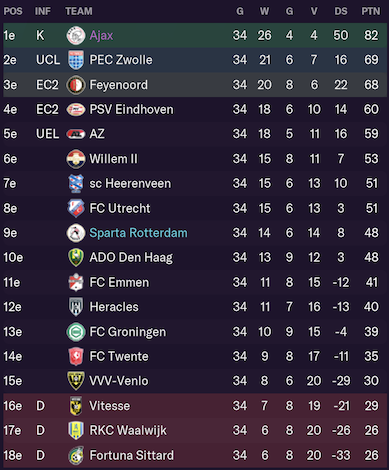Click the PEC Zwolle club badge
This screenshot has width=389, height=470.
coord(76,60)
